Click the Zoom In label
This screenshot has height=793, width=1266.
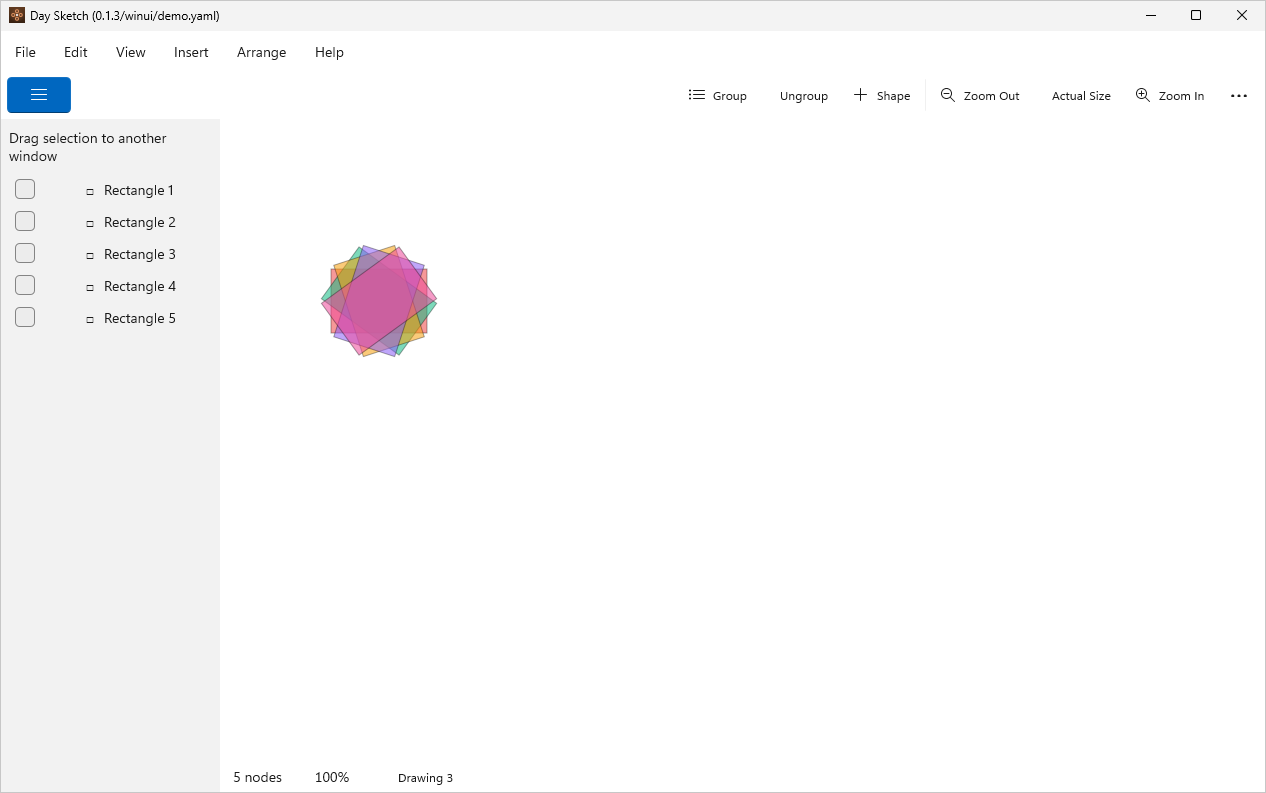tap(1182, 96)
